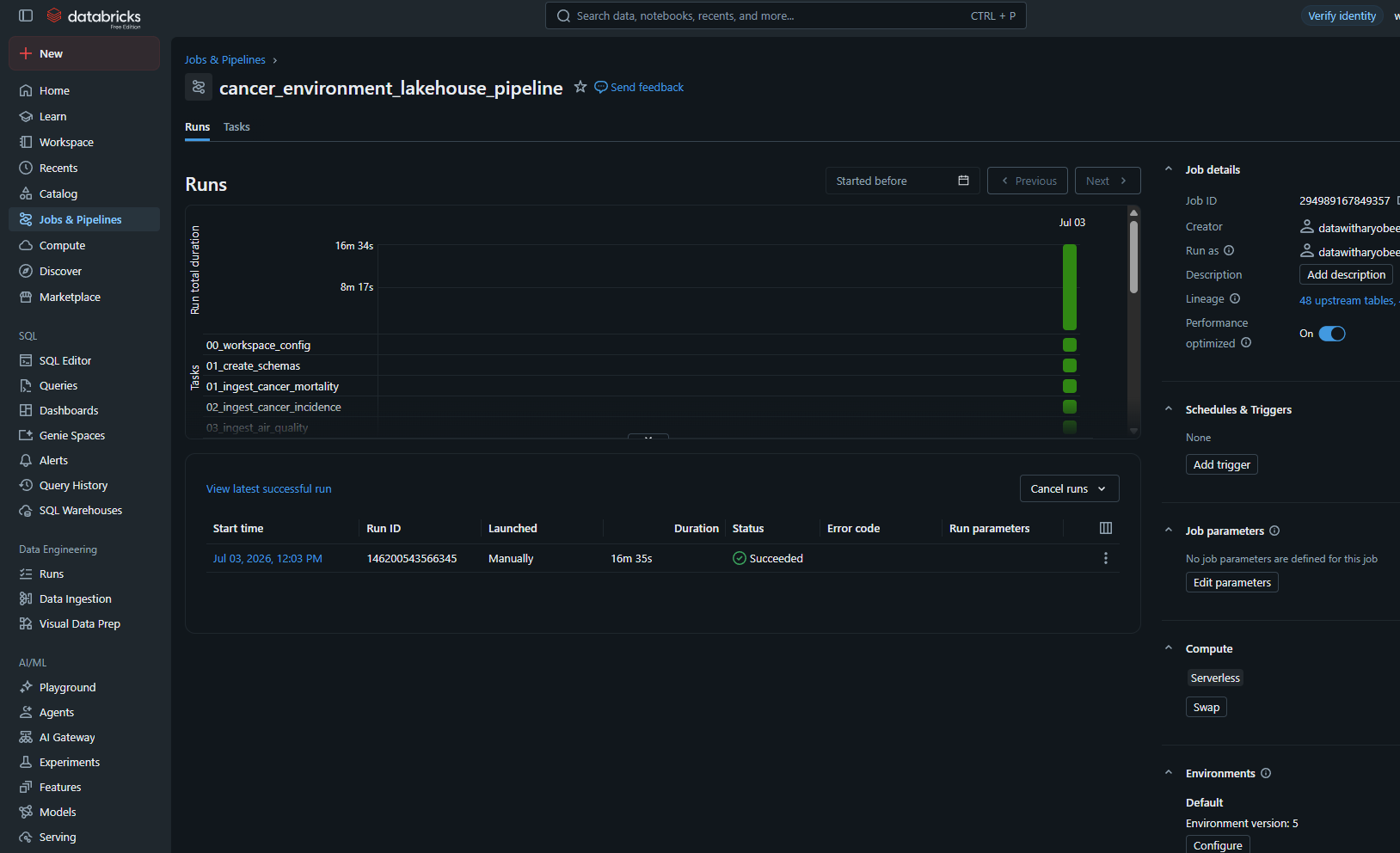Open the Cancel runs dropdown
Viewport: 1400px width, 853px height.
[x=1069, y=488]
